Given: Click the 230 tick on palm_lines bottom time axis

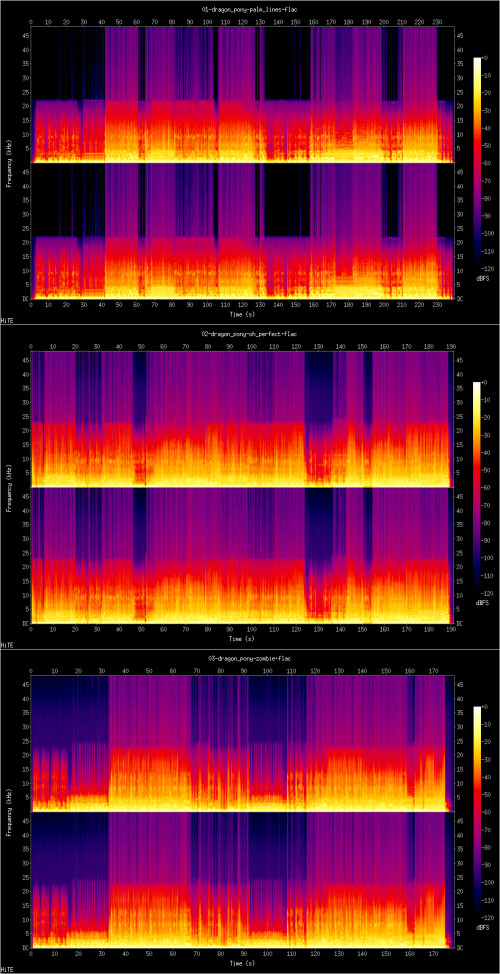Looking at the screenshot, I should 438,306.
